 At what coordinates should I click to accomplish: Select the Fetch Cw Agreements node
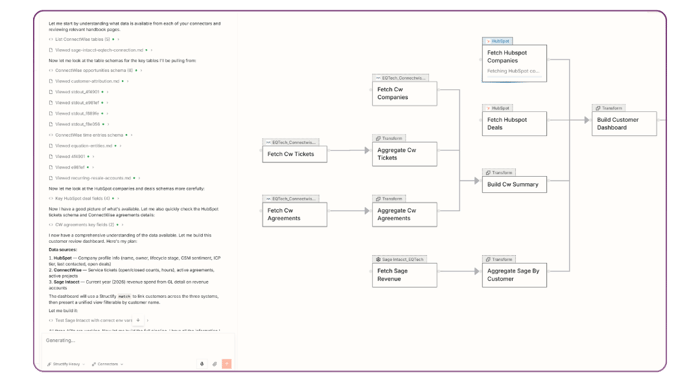(295, 214)
